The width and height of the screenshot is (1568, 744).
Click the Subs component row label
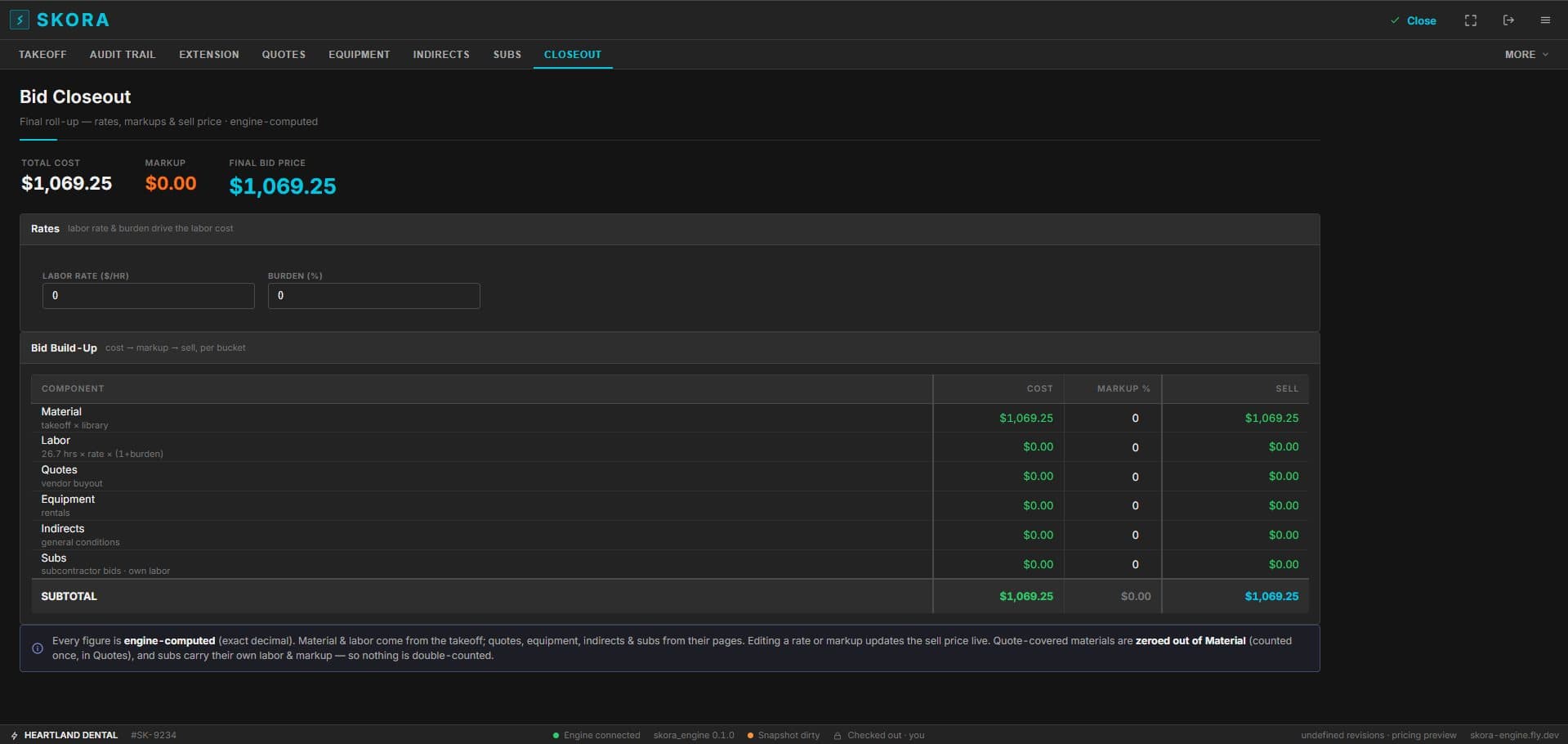[x=54, y=558]
